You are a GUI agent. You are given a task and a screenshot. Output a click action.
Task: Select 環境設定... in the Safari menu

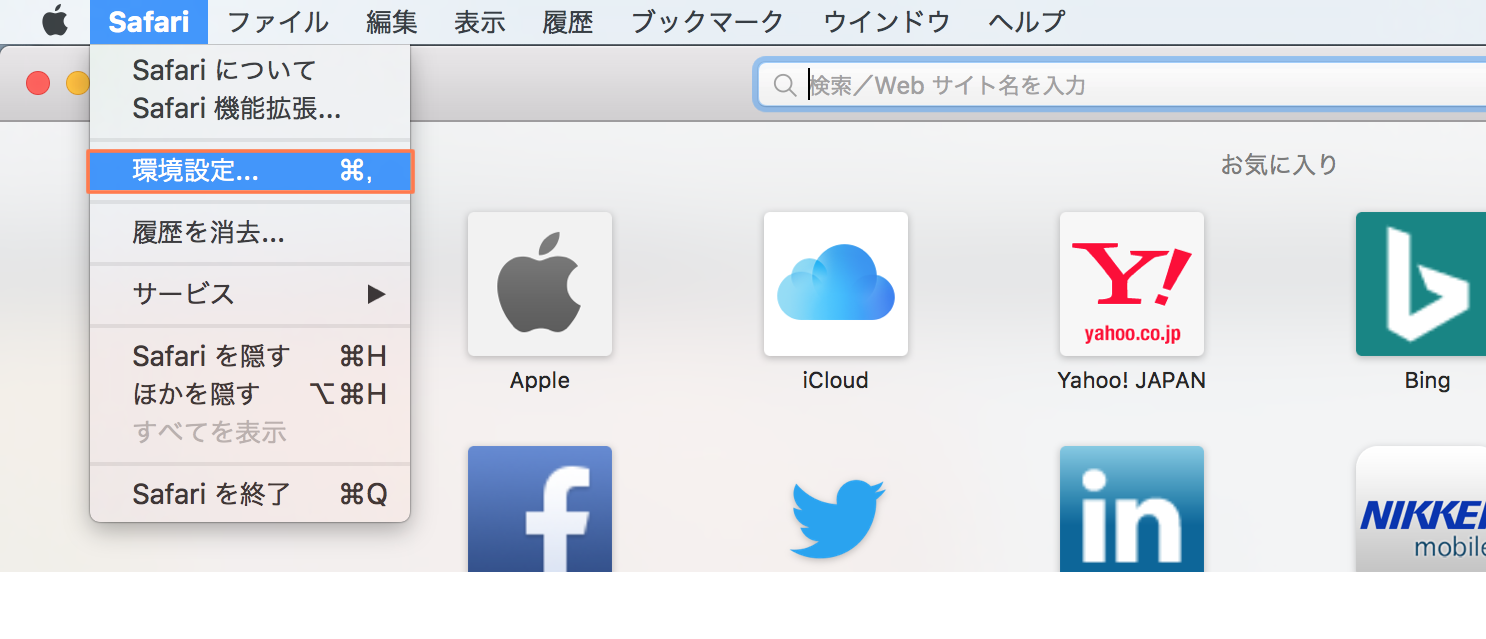[250, 171]
